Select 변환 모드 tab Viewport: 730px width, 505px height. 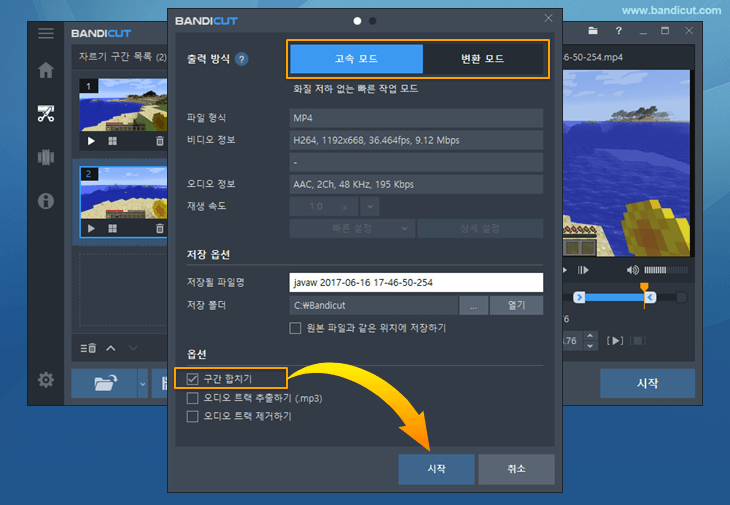pos(483,59)
